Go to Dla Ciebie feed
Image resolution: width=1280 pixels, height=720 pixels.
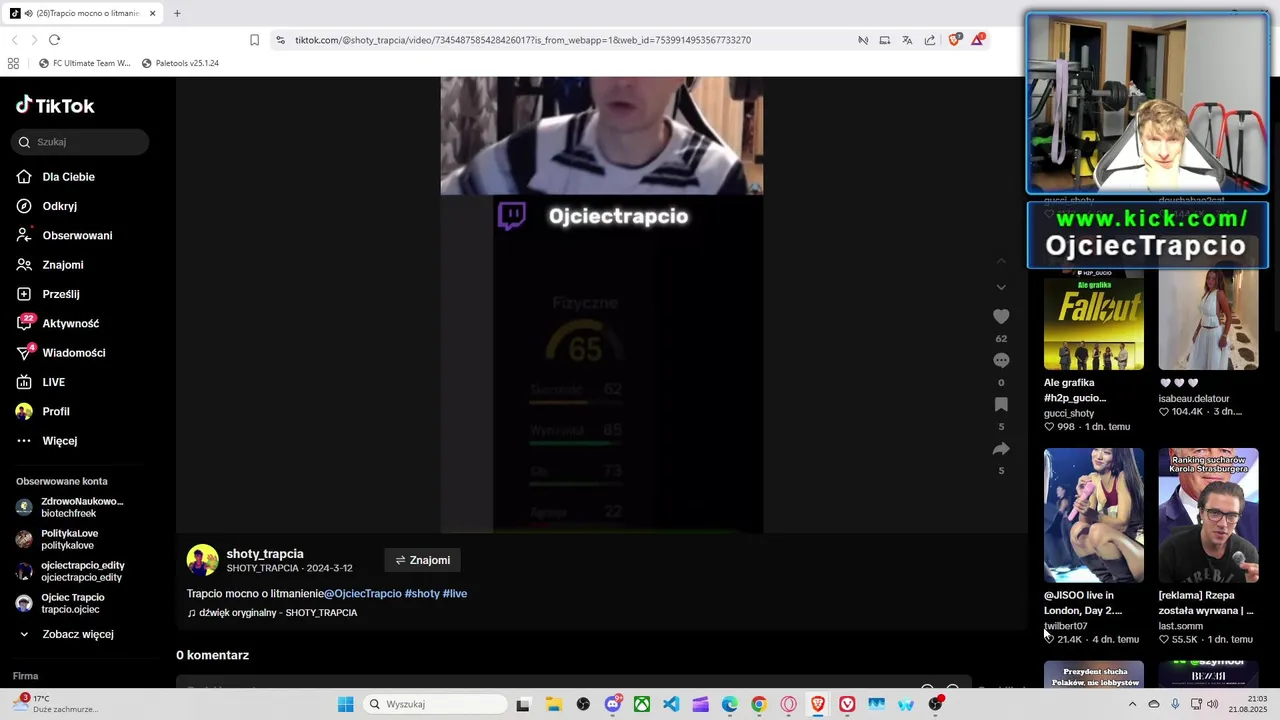tap(68, 177)
